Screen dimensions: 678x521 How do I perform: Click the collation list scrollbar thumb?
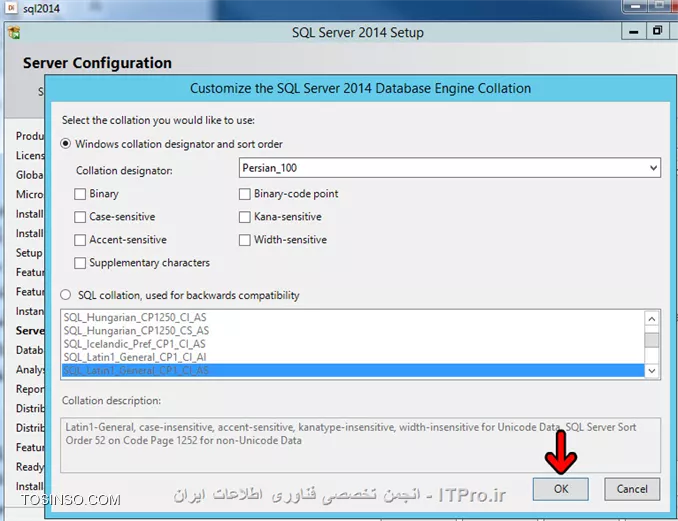[652, 340]
